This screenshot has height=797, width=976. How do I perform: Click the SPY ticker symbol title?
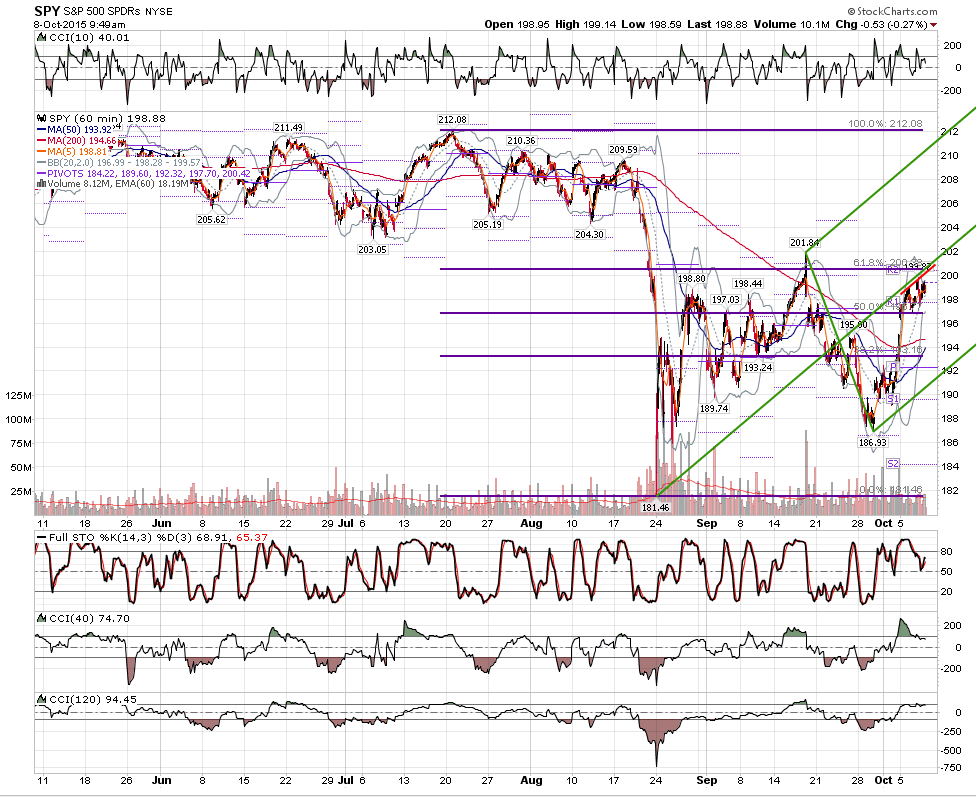[47, 11]
